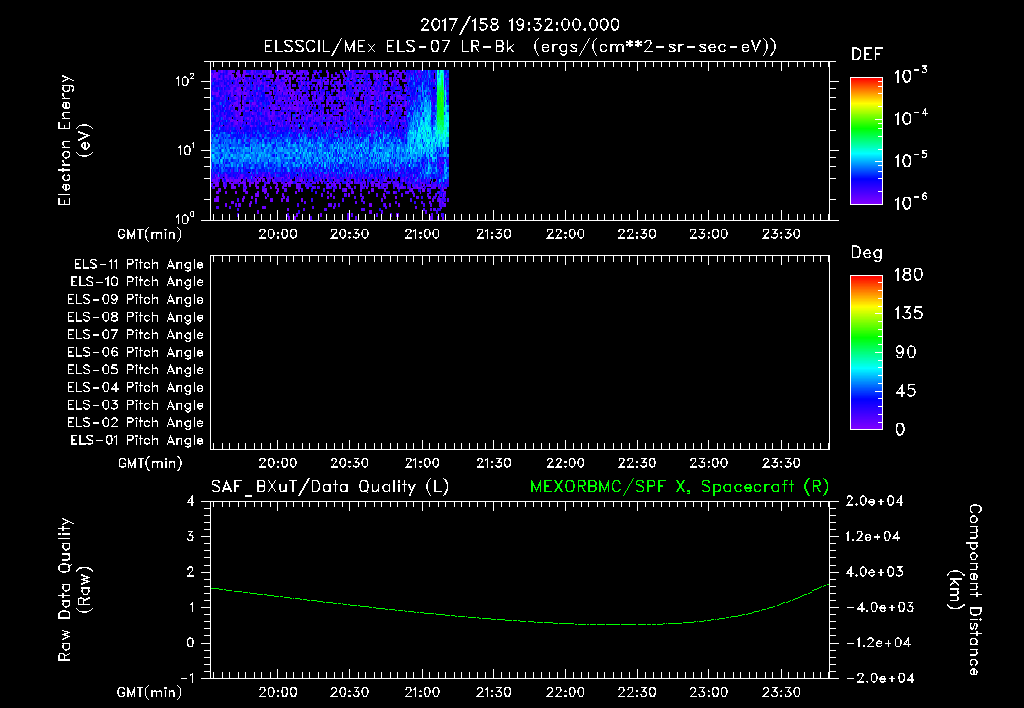Click the Raw Data Quality axis label
Screen dimensions: 1024x708
pyautogui.click(x=74, y=590)
